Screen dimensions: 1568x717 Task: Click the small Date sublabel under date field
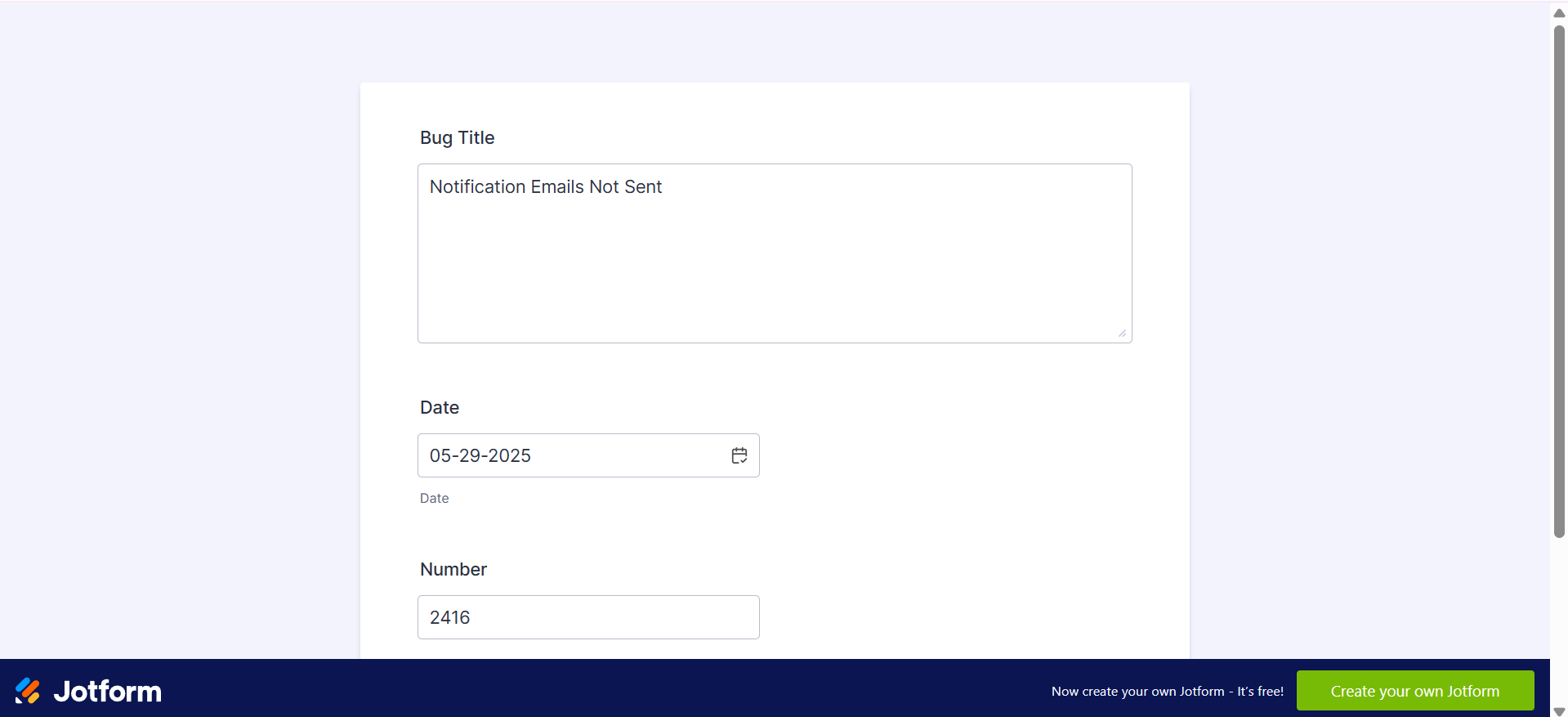click(x=435, y=498)
